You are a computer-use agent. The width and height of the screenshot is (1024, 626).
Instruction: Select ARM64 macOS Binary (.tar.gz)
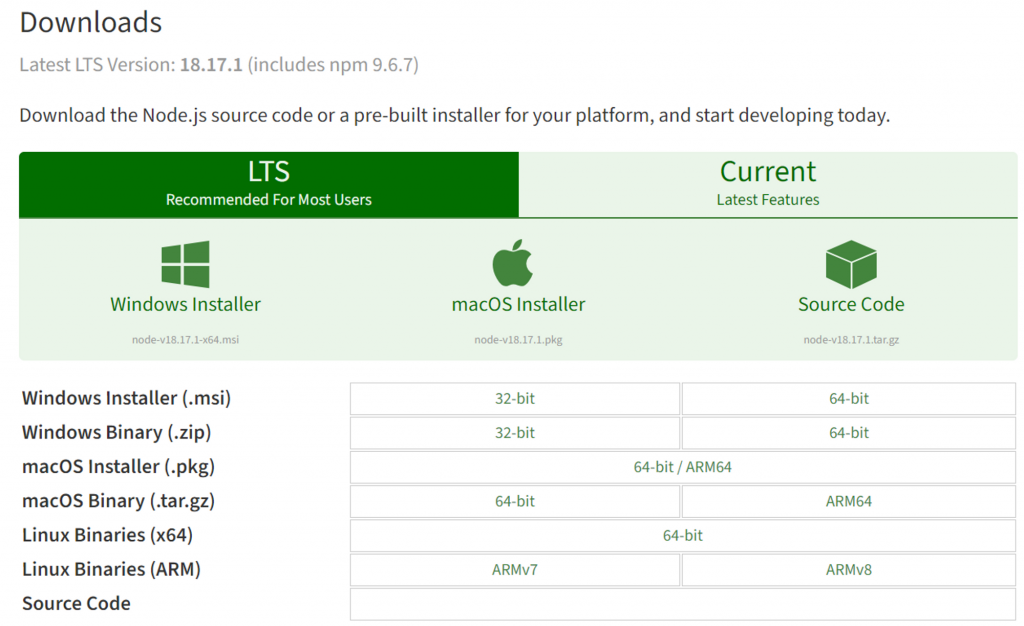[849, 501]
